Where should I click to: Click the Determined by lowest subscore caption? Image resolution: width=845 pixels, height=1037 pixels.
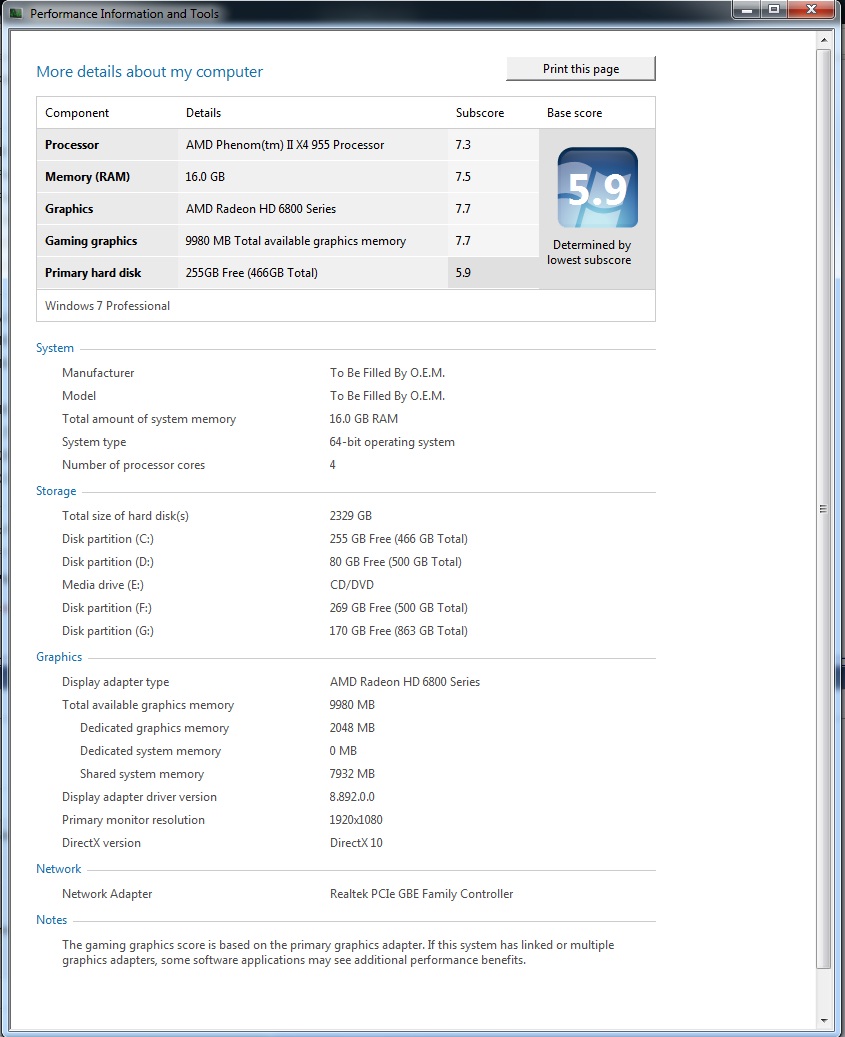(589, 252)
